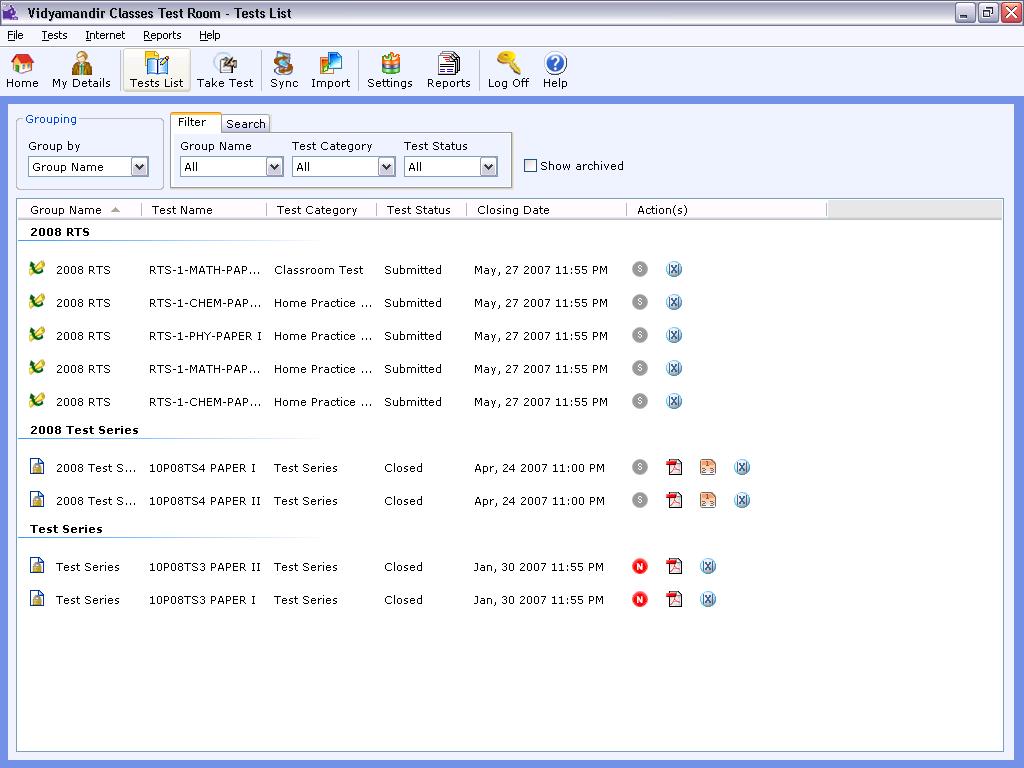Click the Classroom Test category cell
This screenshot has height=768, width=1024.
click(319, 270)
